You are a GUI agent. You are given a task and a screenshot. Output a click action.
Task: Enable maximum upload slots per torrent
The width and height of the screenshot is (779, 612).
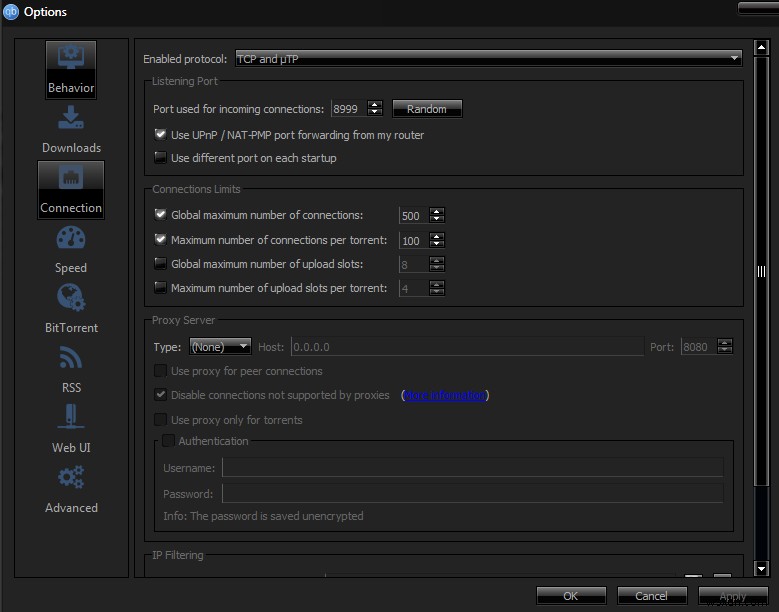point(160,287)
